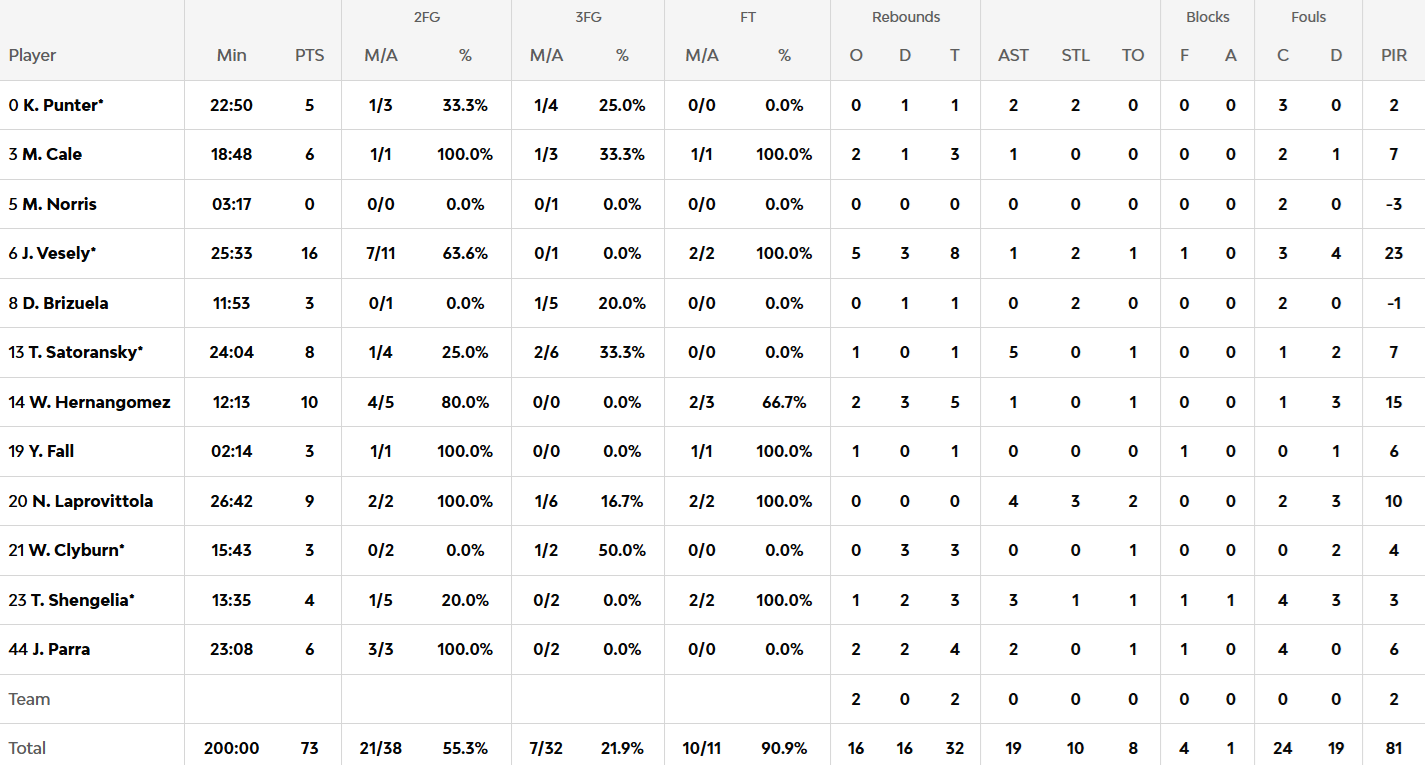This screenshot has height=765, width=1425.
Task: Click the Player column header
Action: point(32,55)
